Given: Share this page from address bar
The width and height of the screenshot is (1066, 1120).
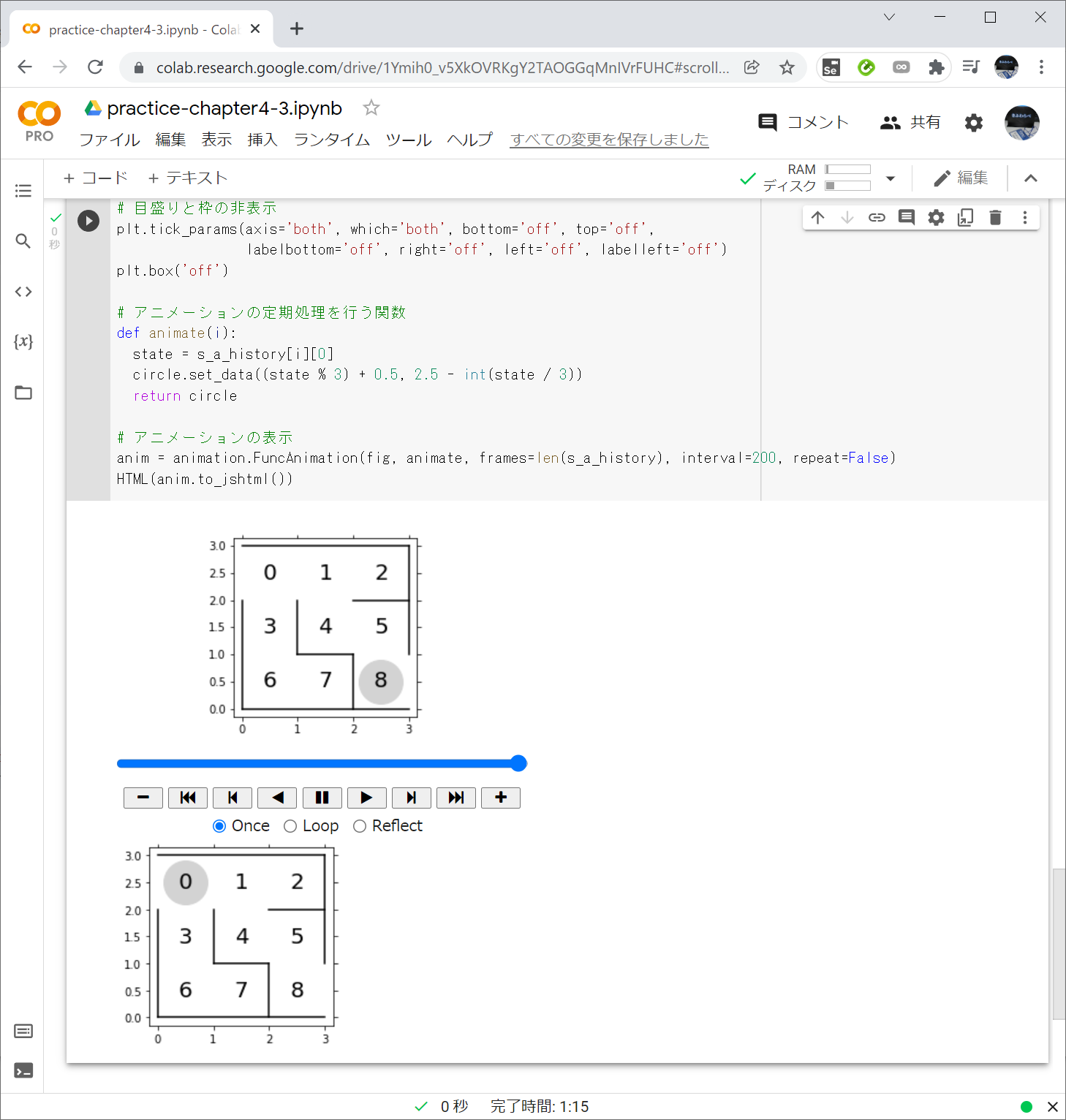Looking at the screenshot, I should (x=752, y=67).
